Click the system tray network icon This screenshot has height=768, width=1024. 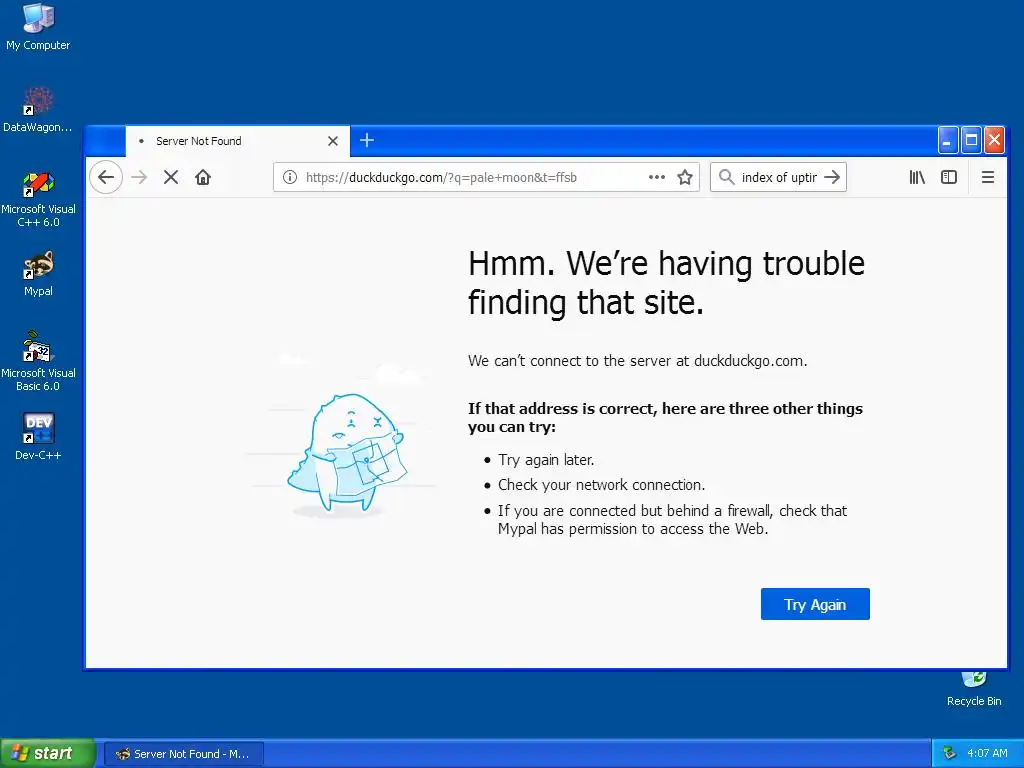(x=950, y=753)
